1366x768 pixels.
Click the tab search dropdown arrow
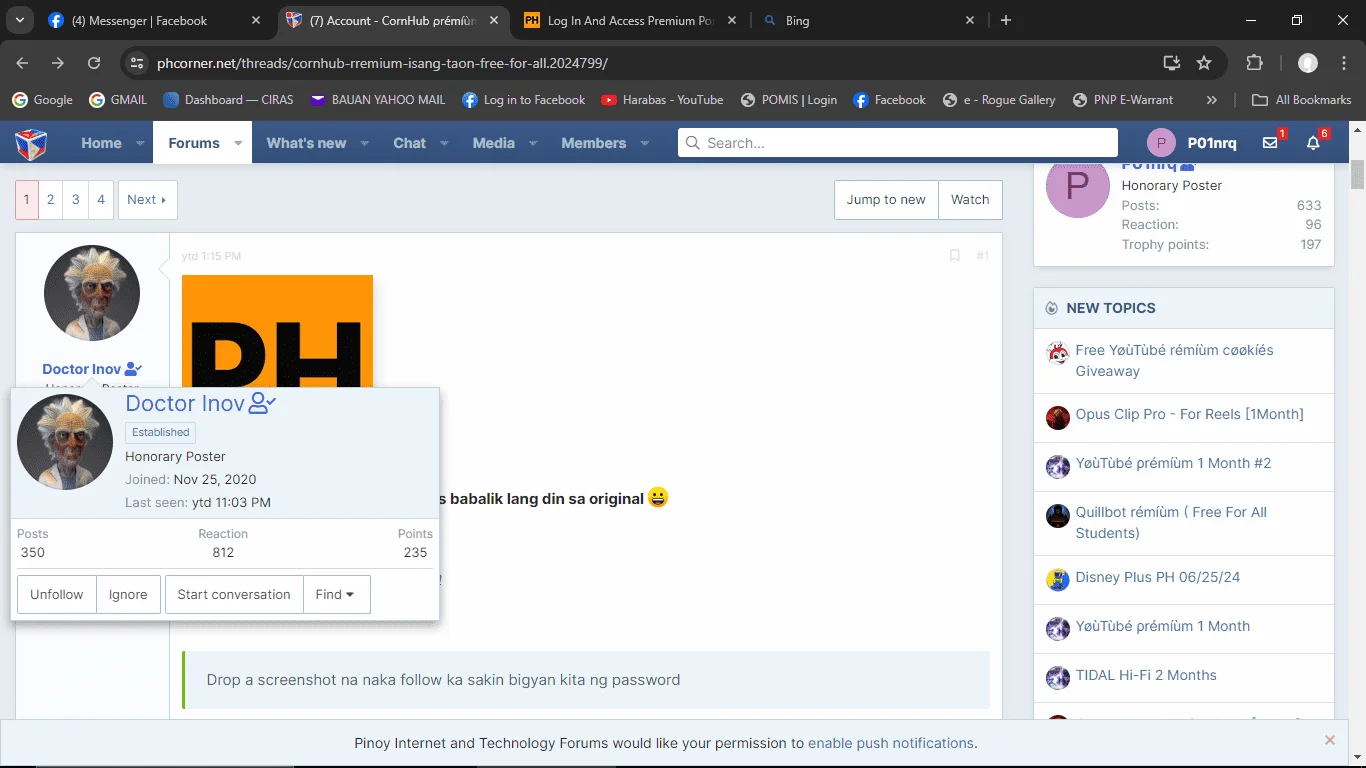pos(19,20)
